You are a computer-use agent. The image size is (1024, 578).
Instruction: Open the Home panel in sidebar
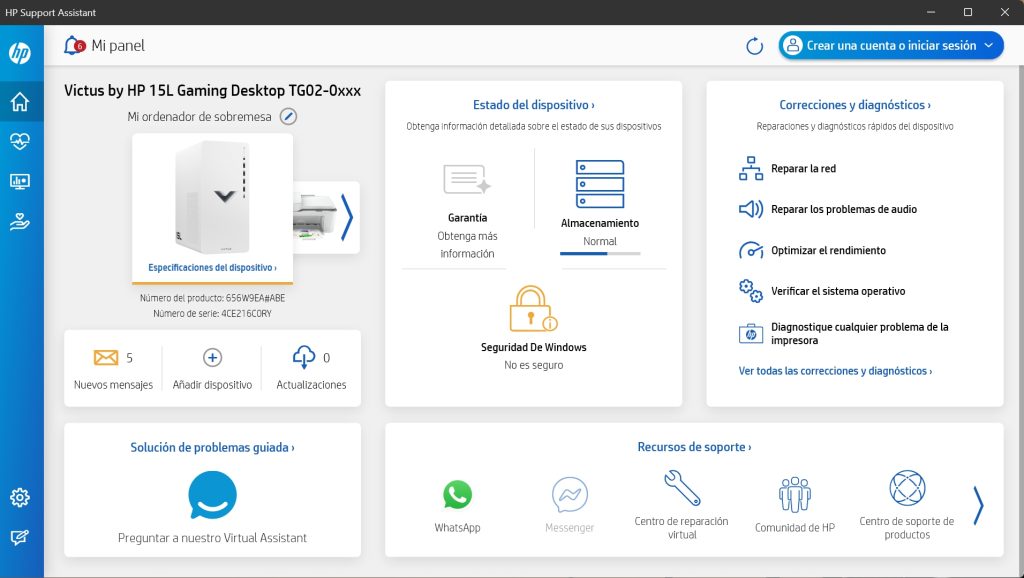point(20,101)
